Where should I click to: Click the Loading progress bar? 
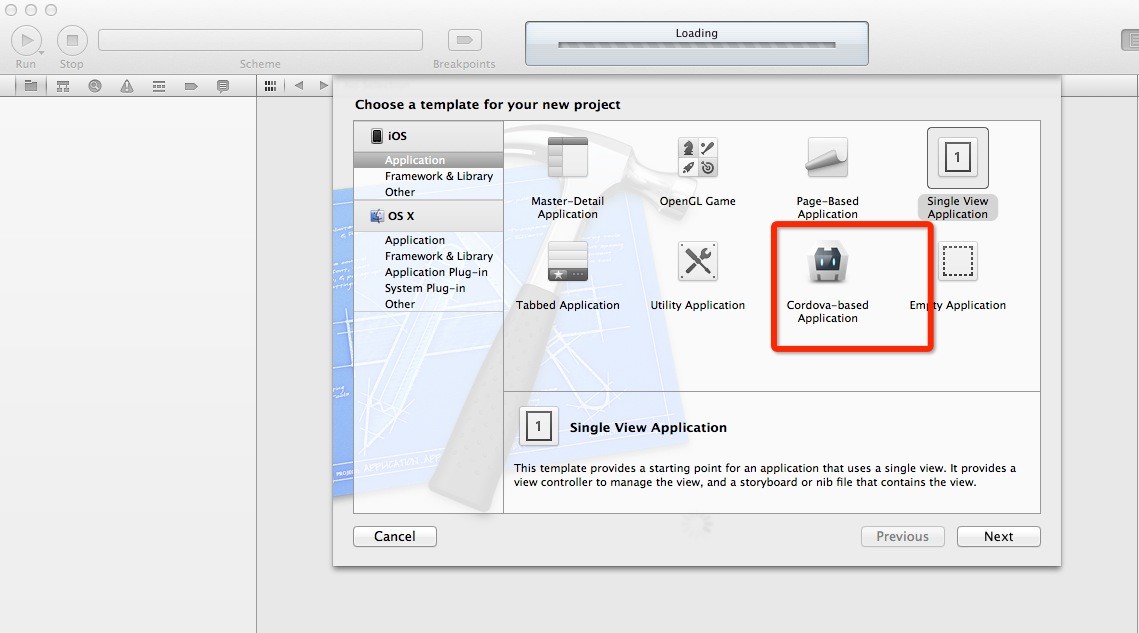[697, 45]
